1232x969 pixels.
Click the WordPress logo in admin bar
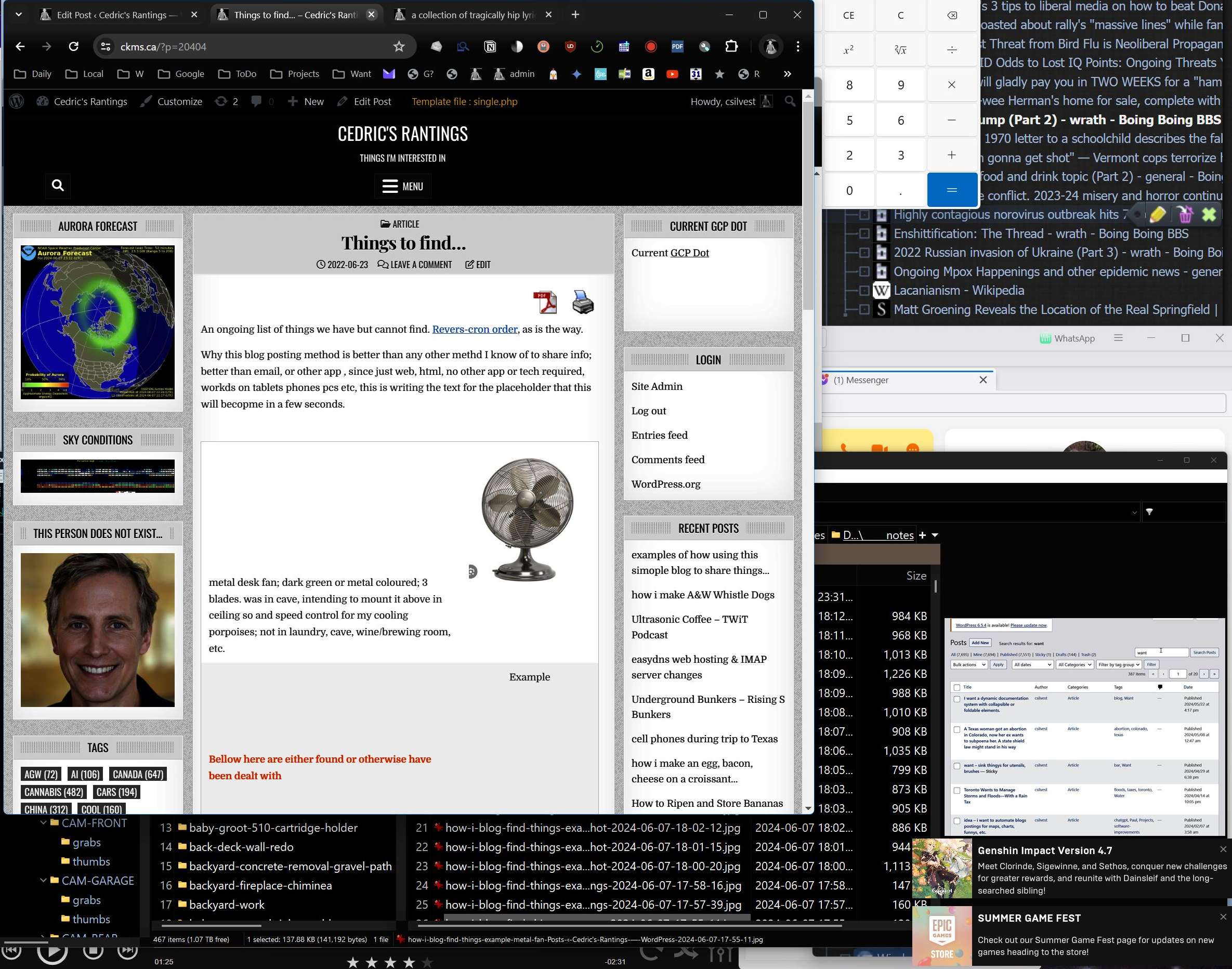17,101
